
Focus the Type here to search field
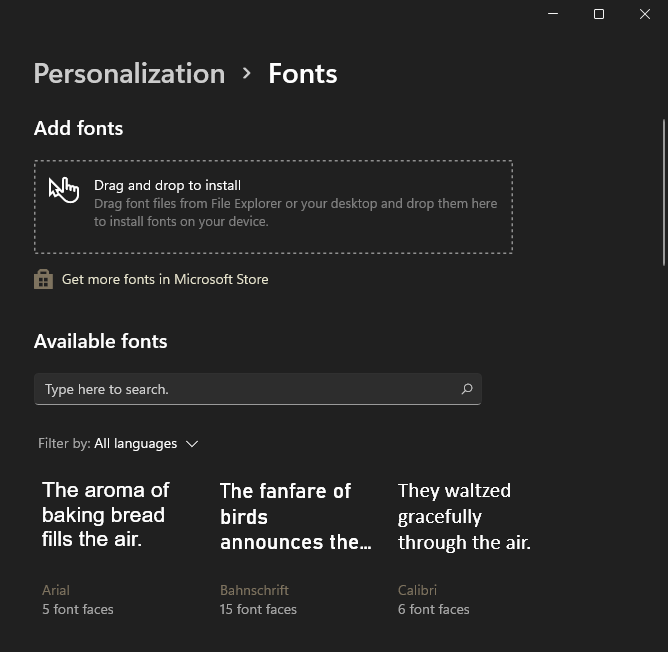click(245, 389)
